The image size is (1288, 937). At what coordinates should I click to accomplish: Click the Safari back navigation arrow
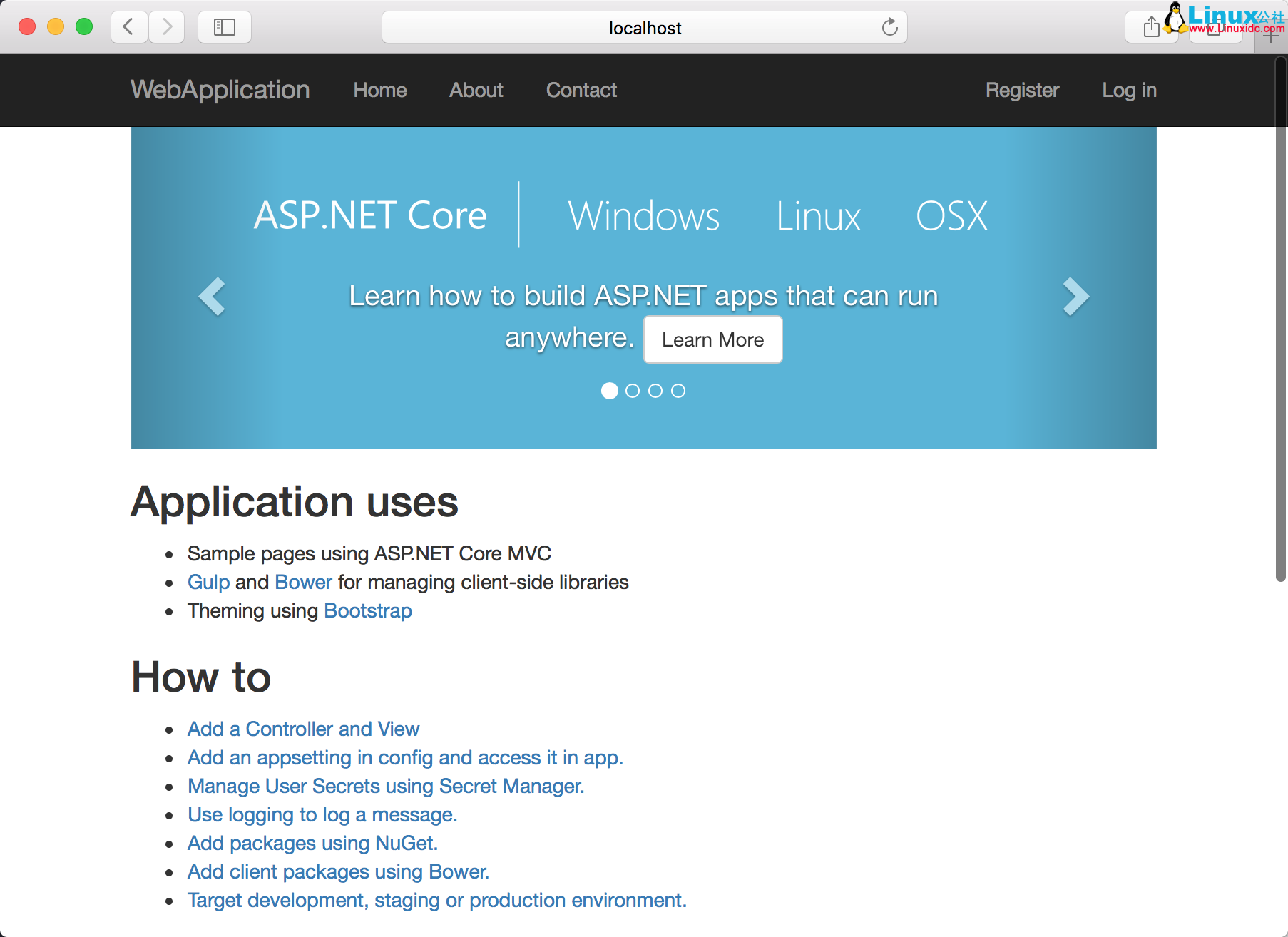point(128,27)
